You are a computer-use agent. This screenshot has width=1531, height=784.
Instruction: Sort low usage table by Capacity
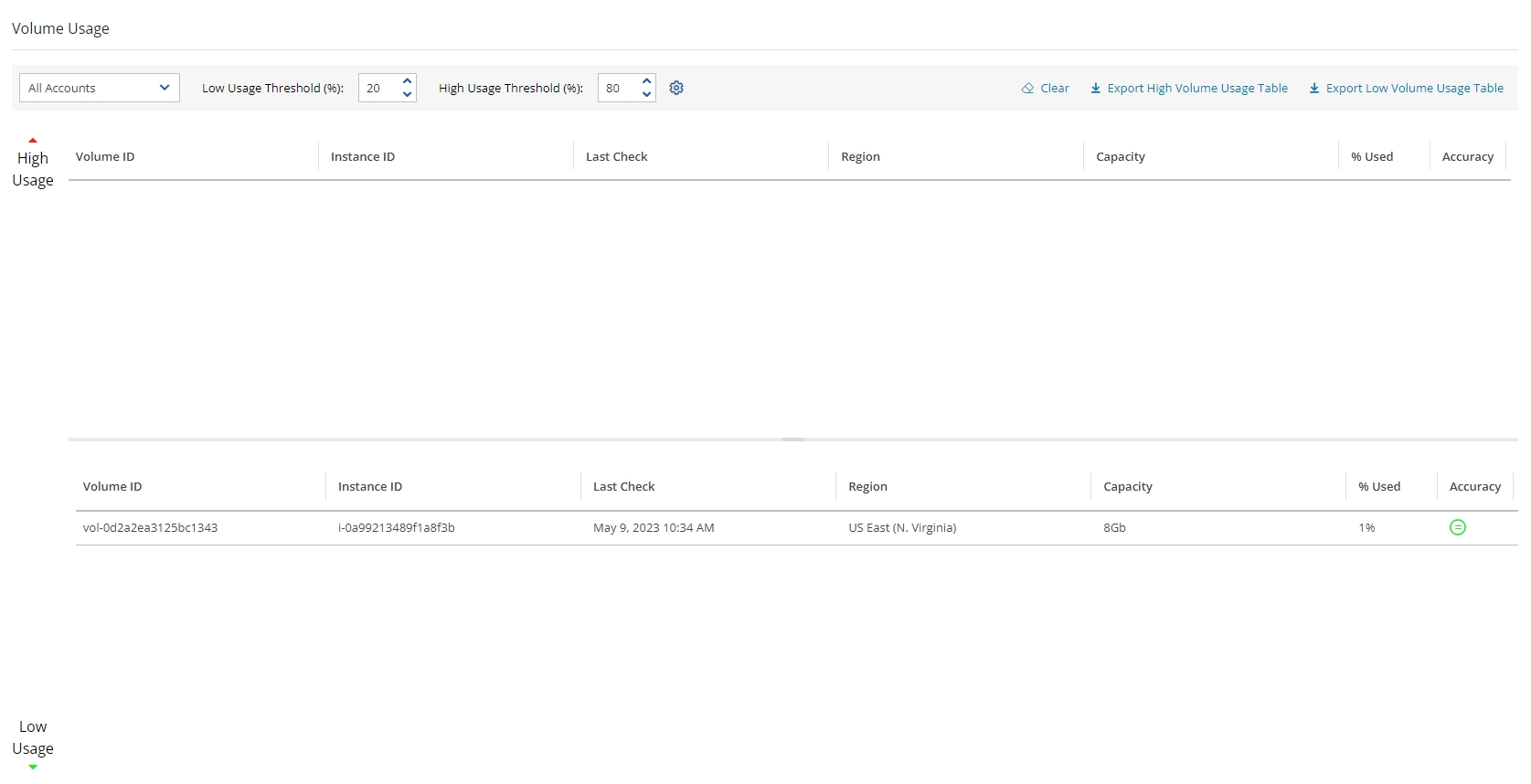tap(1127, 487)
